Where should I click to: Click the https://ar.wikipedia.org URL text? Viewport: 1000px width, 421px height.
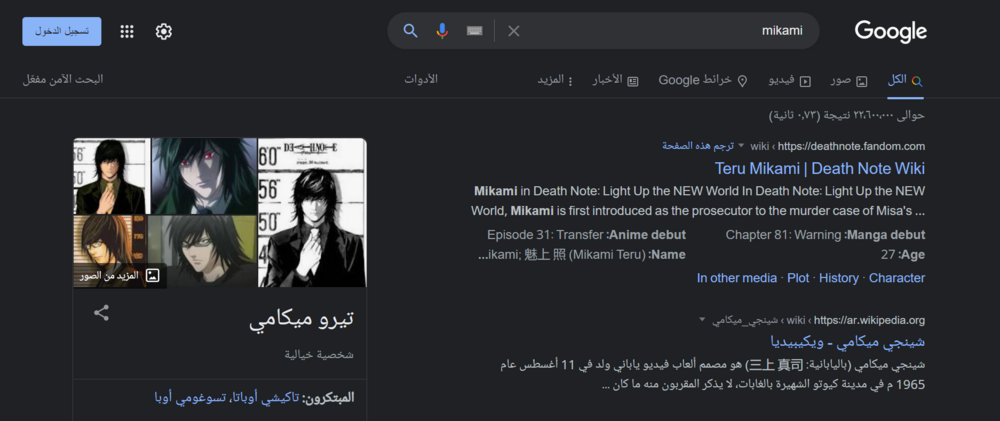(x=869, y=320)
